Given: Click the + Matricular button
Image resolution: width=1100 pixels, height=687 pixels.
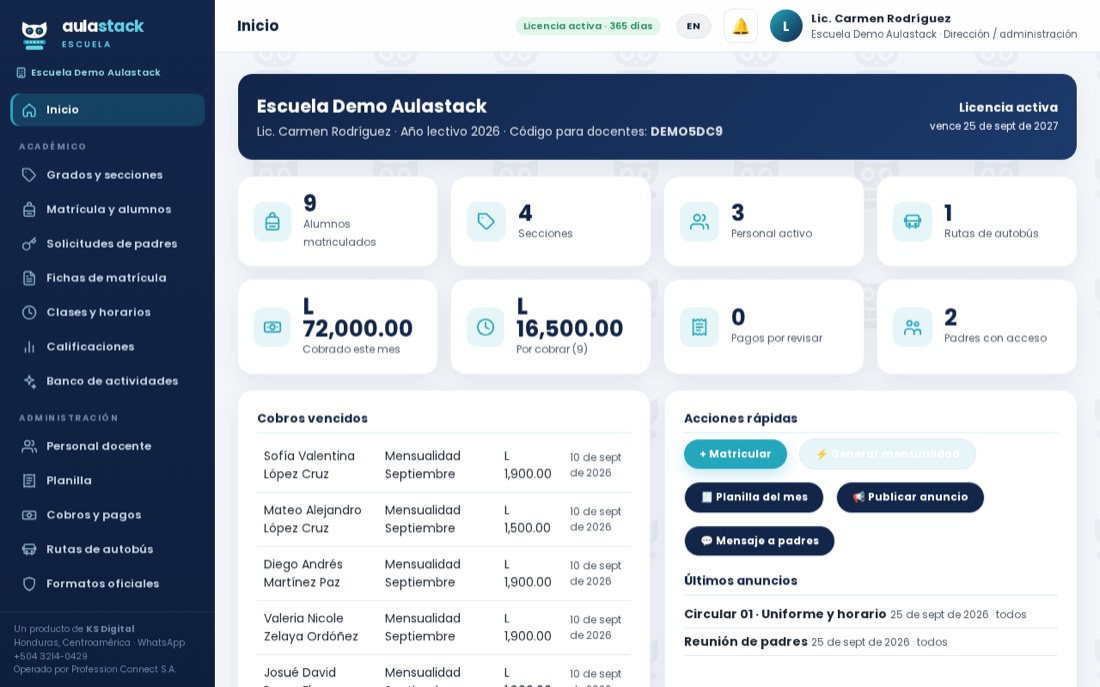Looking at the screenshot, I should tap(735, 454).
